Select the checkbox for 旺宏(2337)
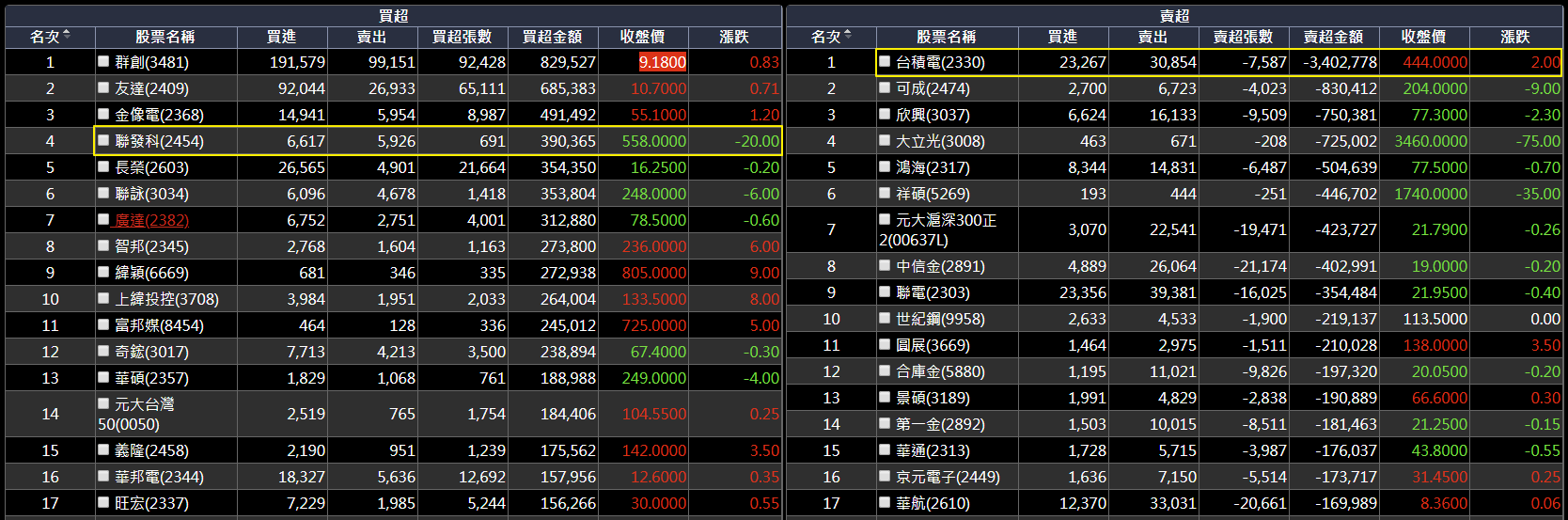This screenshot has height=520, width=1568. (x=104, y=502)
